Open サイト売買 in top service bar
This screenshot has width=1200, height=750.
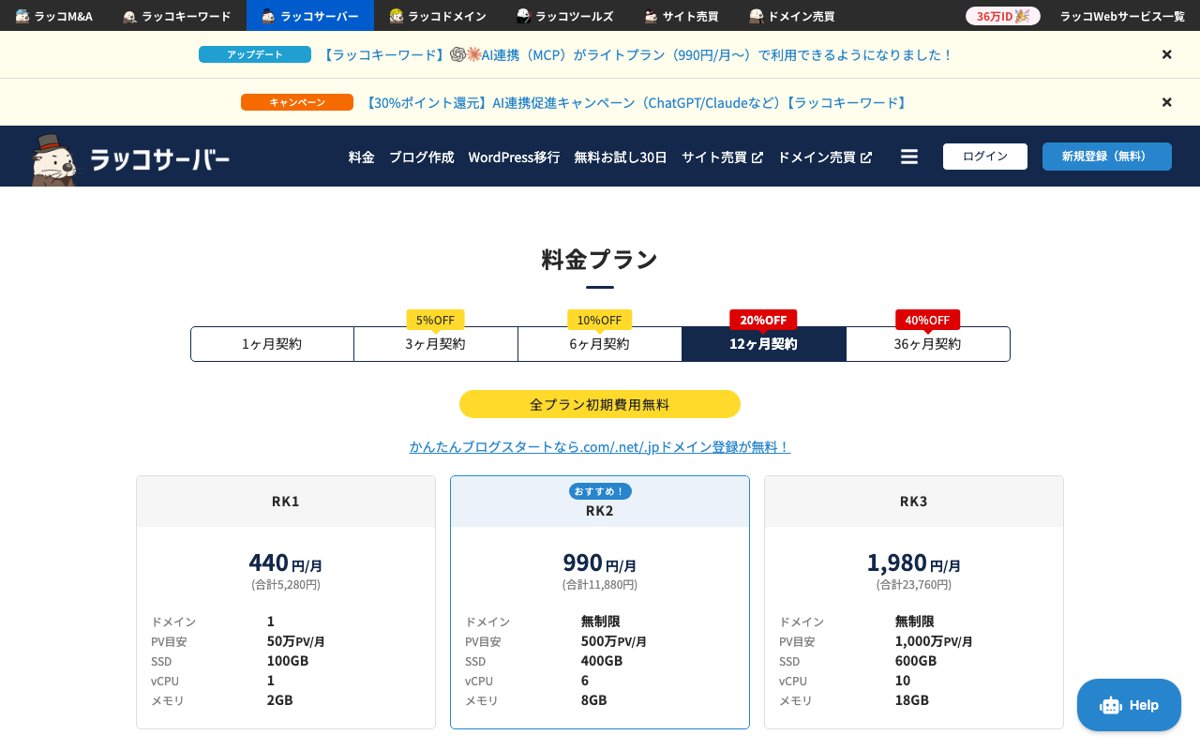[681, 16]
